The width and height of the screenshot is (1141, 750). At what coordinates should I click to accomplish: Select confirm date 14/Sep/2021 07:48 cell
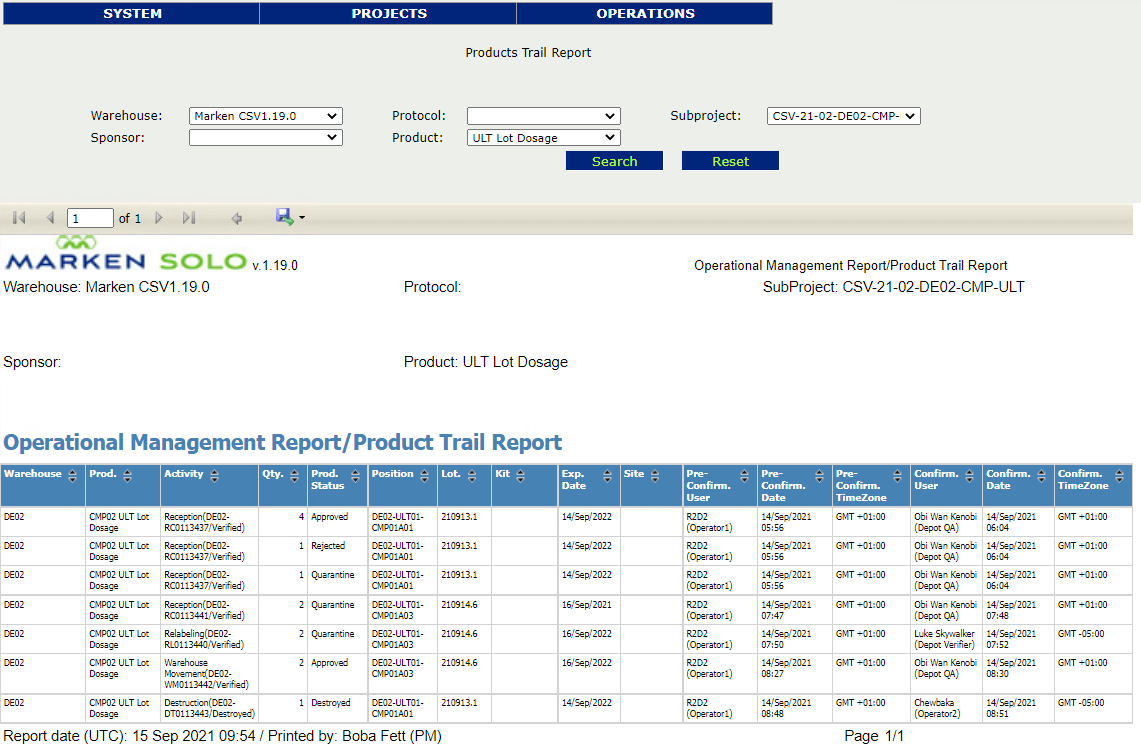pos(1018,610)
